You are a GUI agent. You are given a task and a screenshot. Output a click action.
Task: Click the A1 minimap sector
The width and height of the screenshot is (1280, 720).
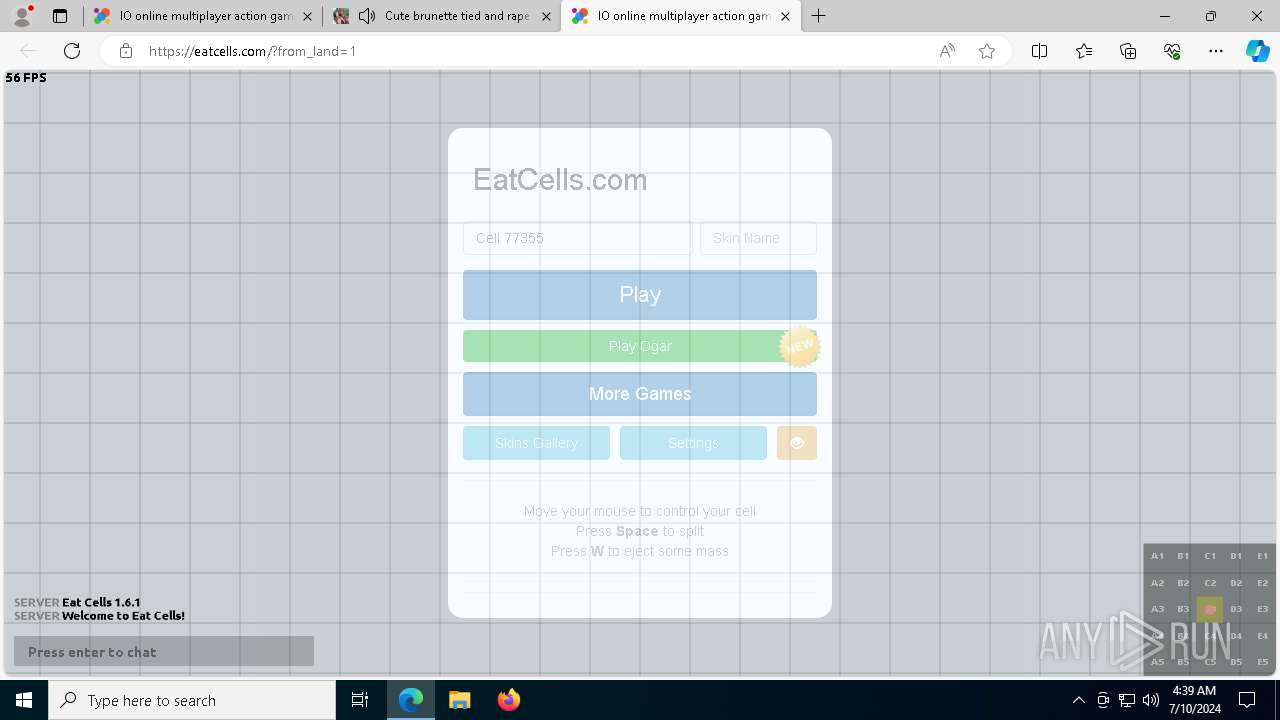click(1157, 556)
